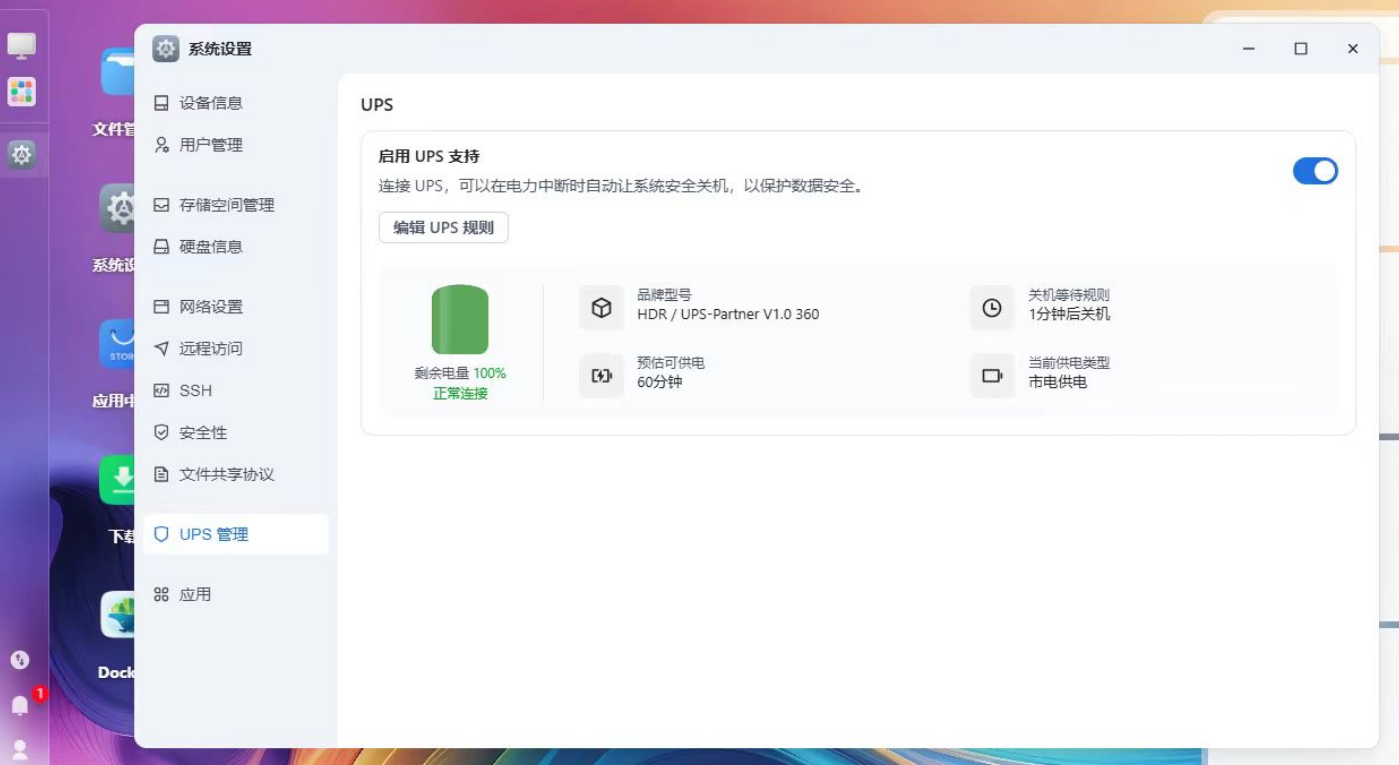This screenshot has height=765, width=1399.
Task: Open 文件共享协议 in the sidebar
Action: click(236, 475)
